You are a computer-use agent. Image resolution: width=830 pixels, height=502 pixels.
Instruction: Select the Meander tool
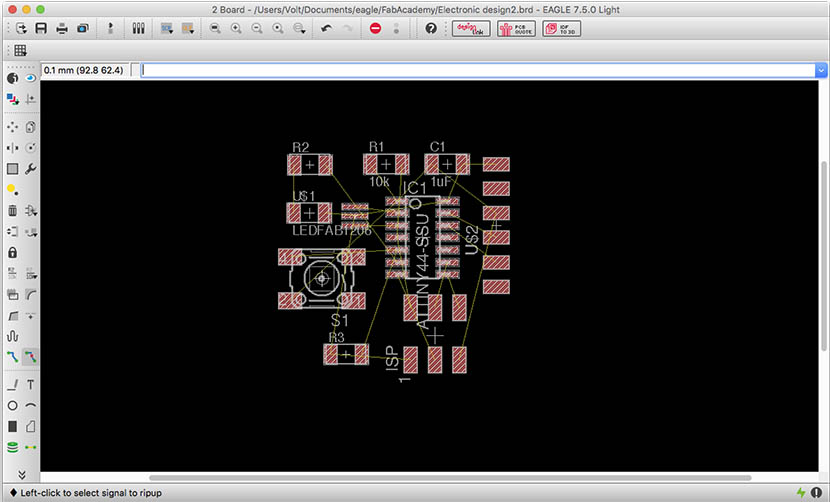pyautogui.click(x=12, y=336)
